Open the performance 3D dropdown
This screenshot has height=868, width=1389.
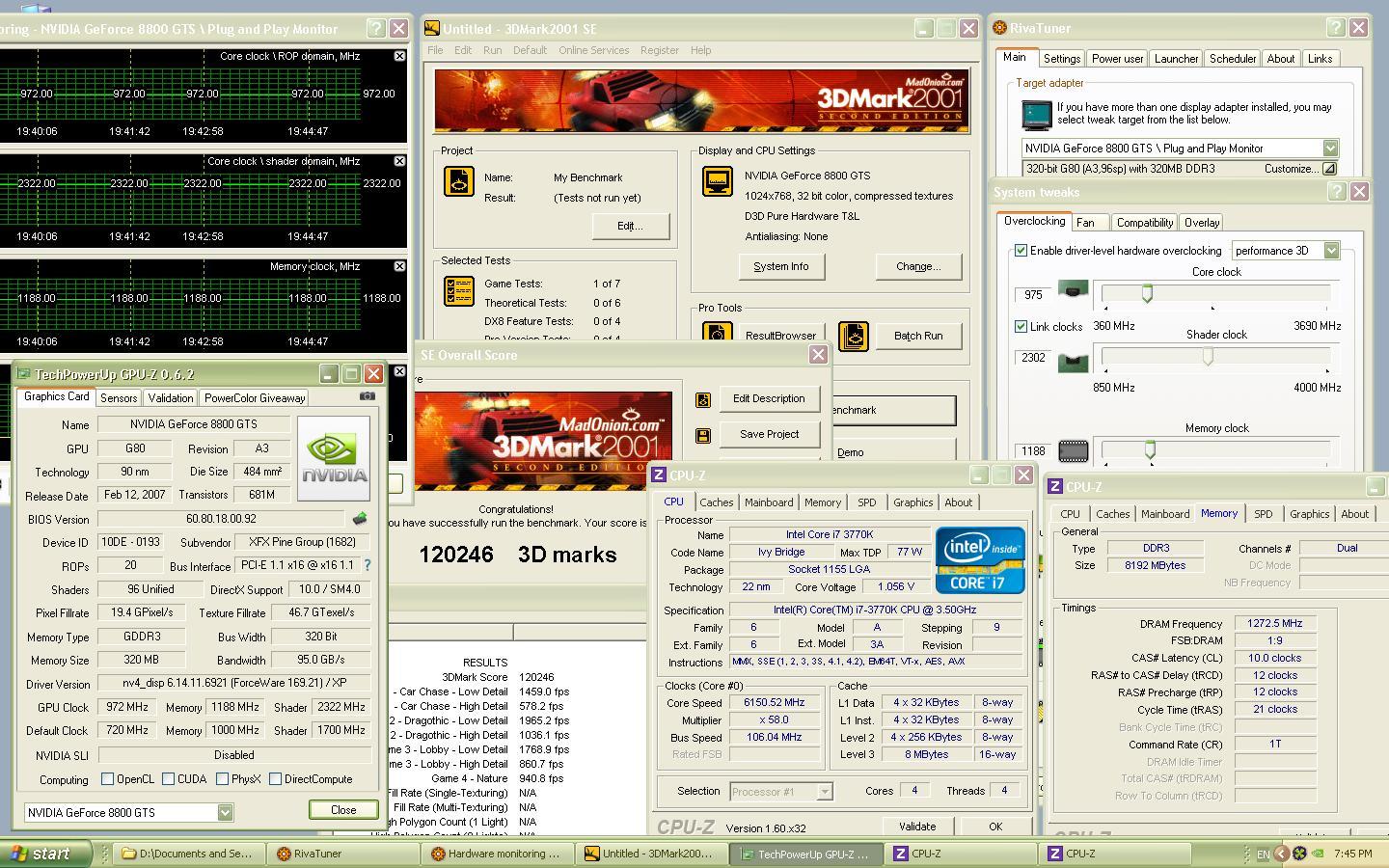click(x=1331, y=251)
